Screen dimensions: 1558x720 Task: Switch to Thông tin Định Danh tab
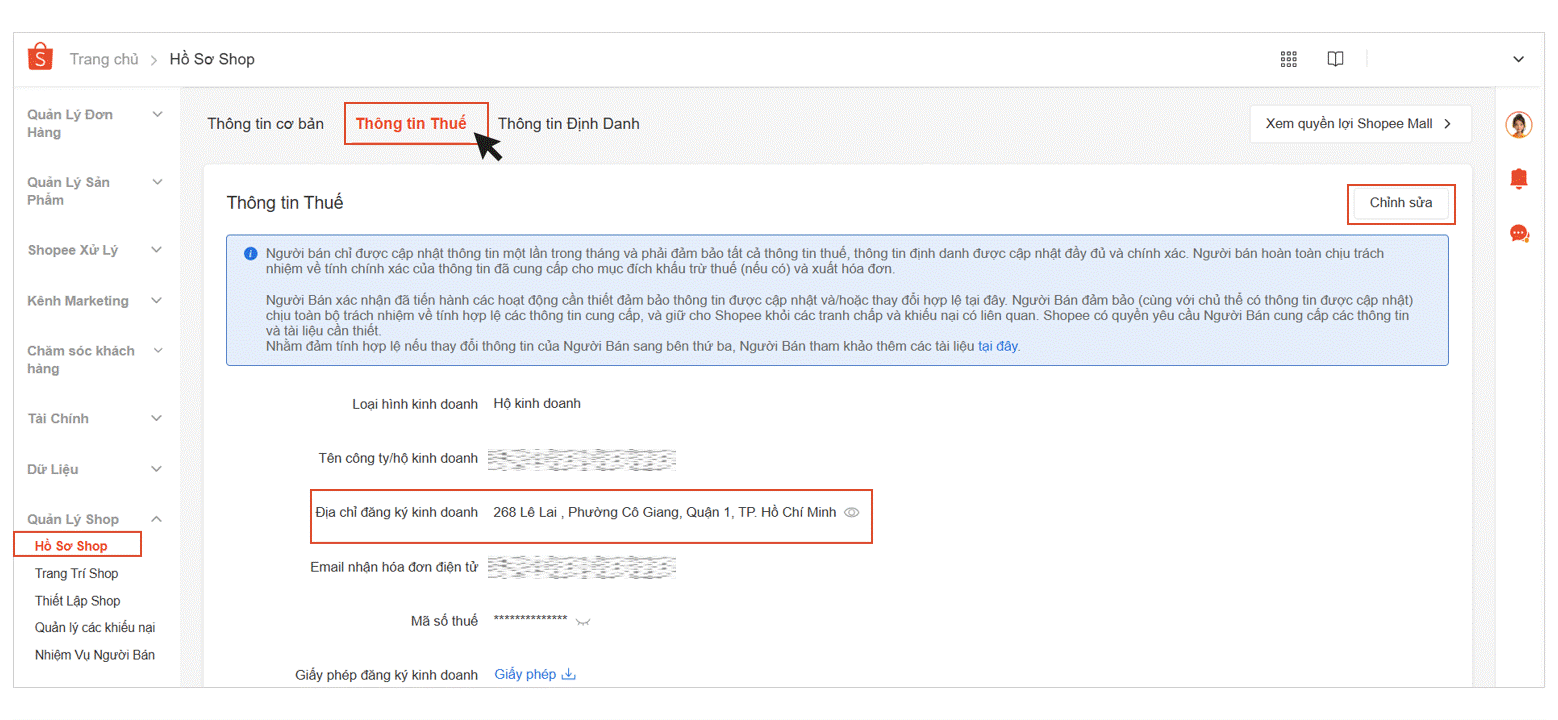(x=568, y=124)
